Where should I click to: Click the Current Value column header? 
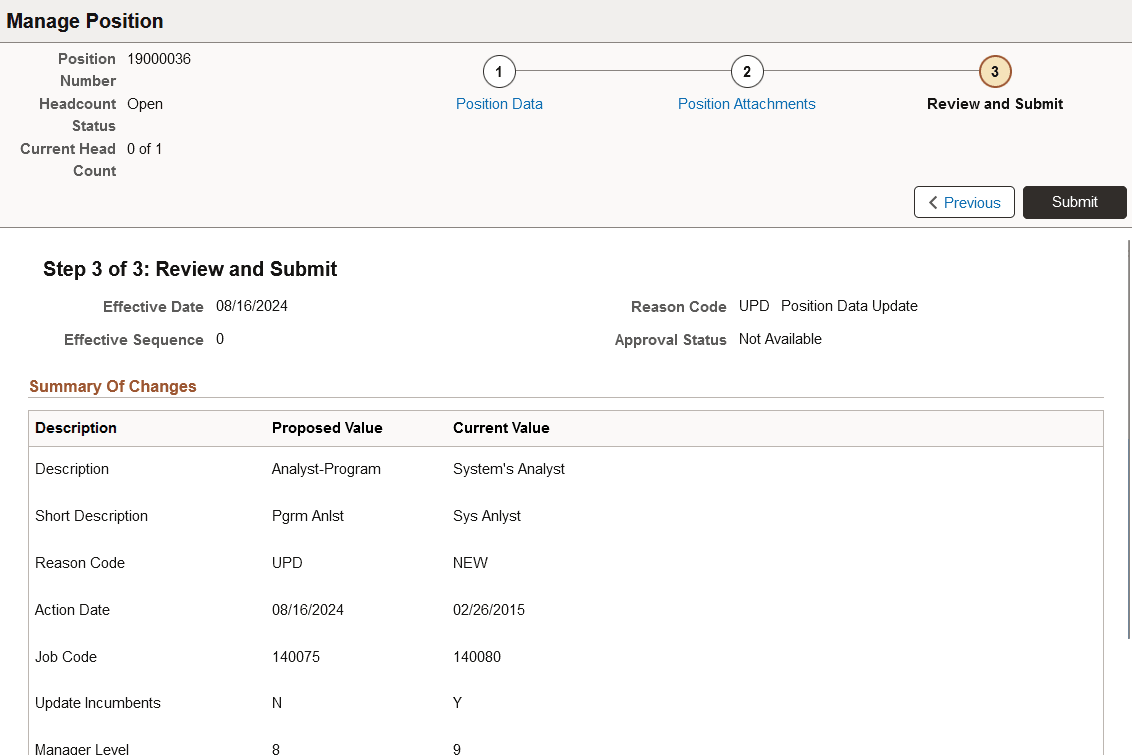click(x=501, y=427)
